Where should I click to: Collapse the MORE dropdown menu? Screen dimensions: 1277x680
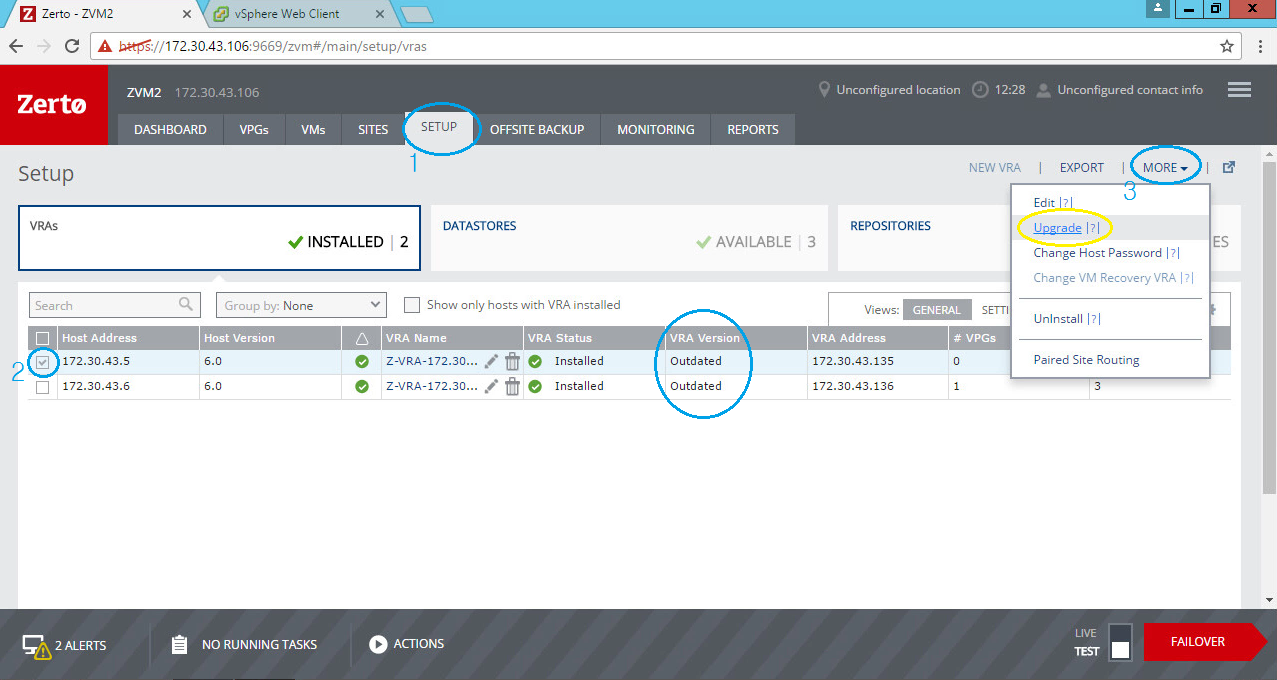pyautogui.click(x=1165, y=168)
